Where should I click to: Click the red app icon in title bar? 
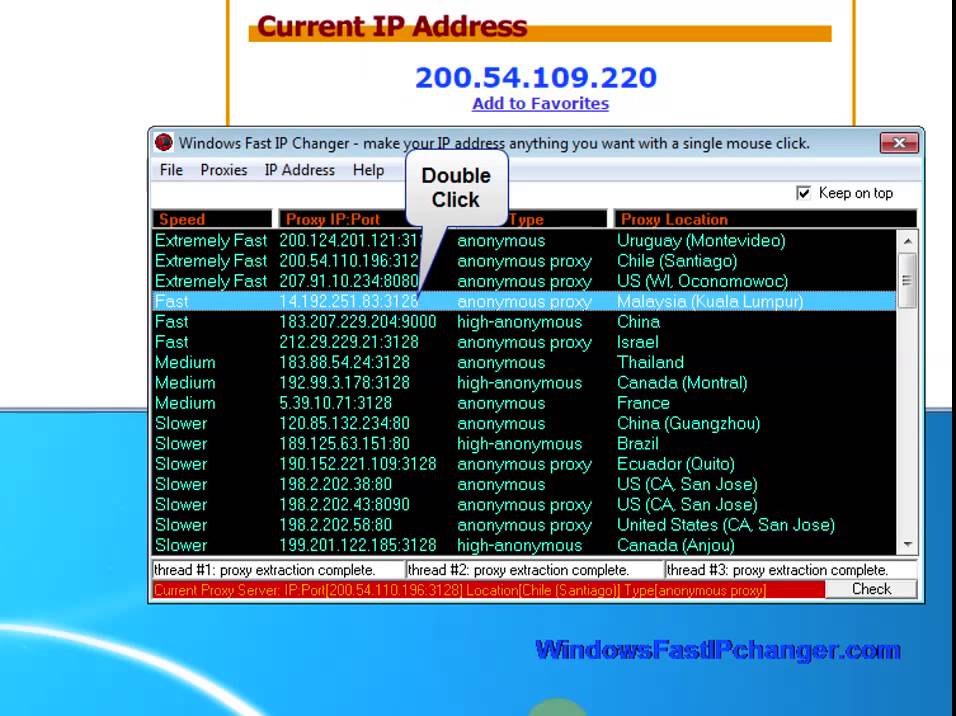pos(163,143)
